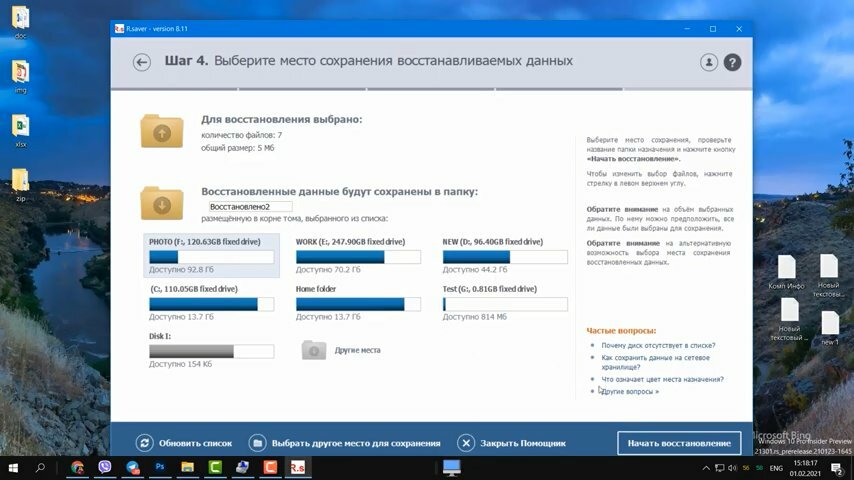This screenshot has height=480, width=854.
Task: Select Disk I: as destination
Action: pos(211,350)
